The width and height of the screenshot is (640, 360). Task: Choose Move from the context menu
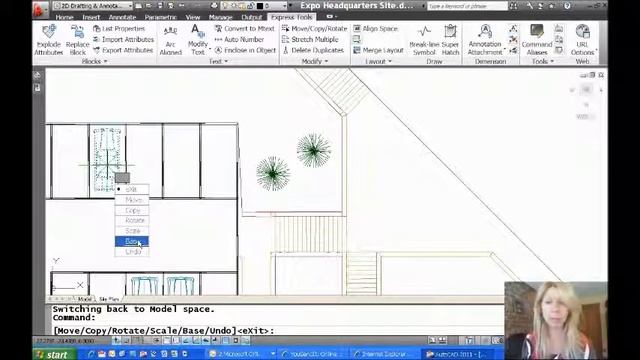131,200
